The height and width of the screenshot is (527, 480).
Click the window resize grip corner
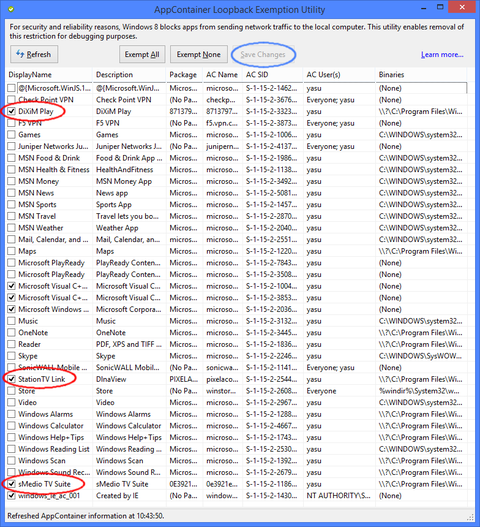pos(470,518)
